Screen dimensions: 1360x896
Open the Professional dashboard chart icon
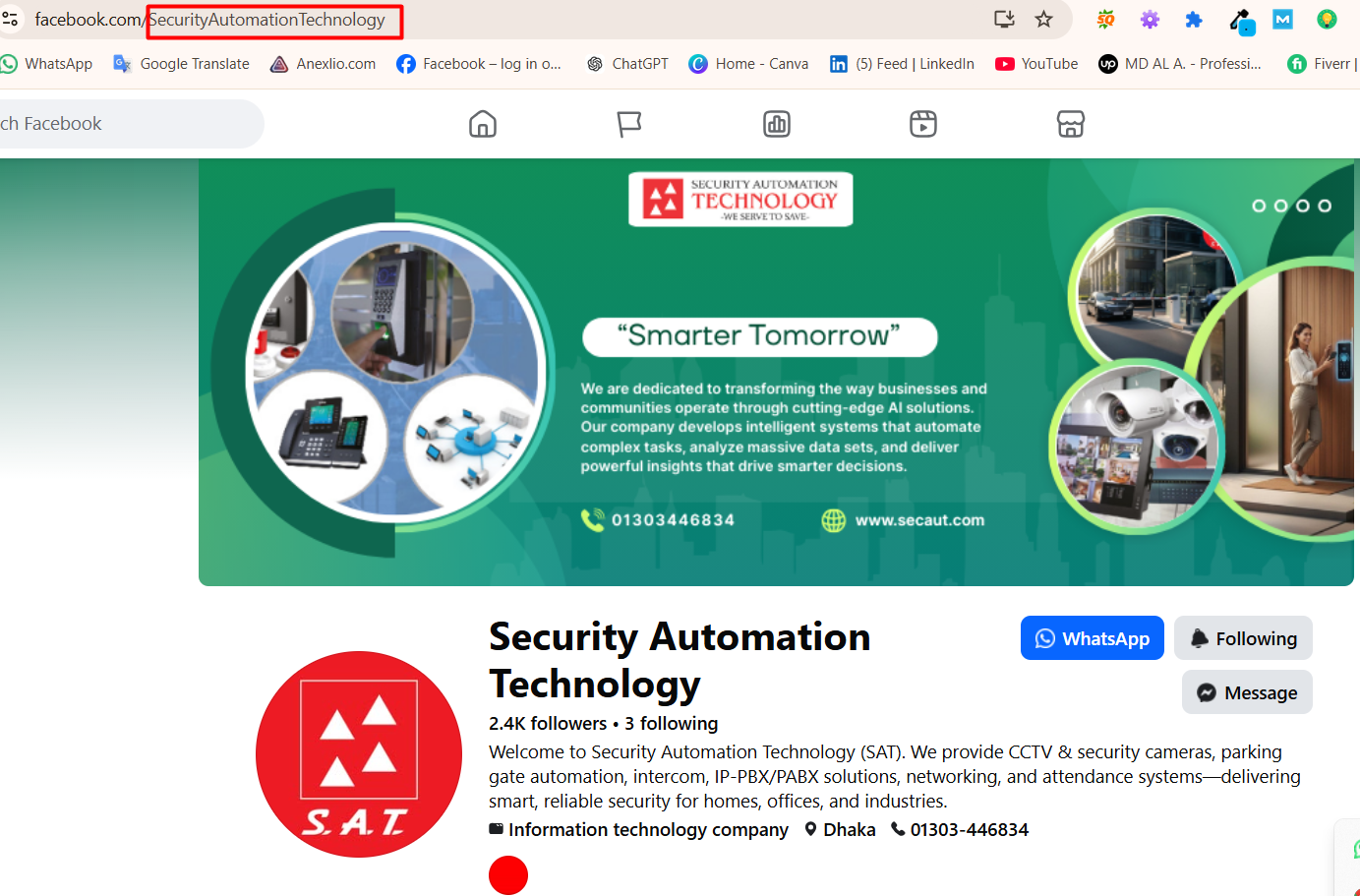coord(777,124)
